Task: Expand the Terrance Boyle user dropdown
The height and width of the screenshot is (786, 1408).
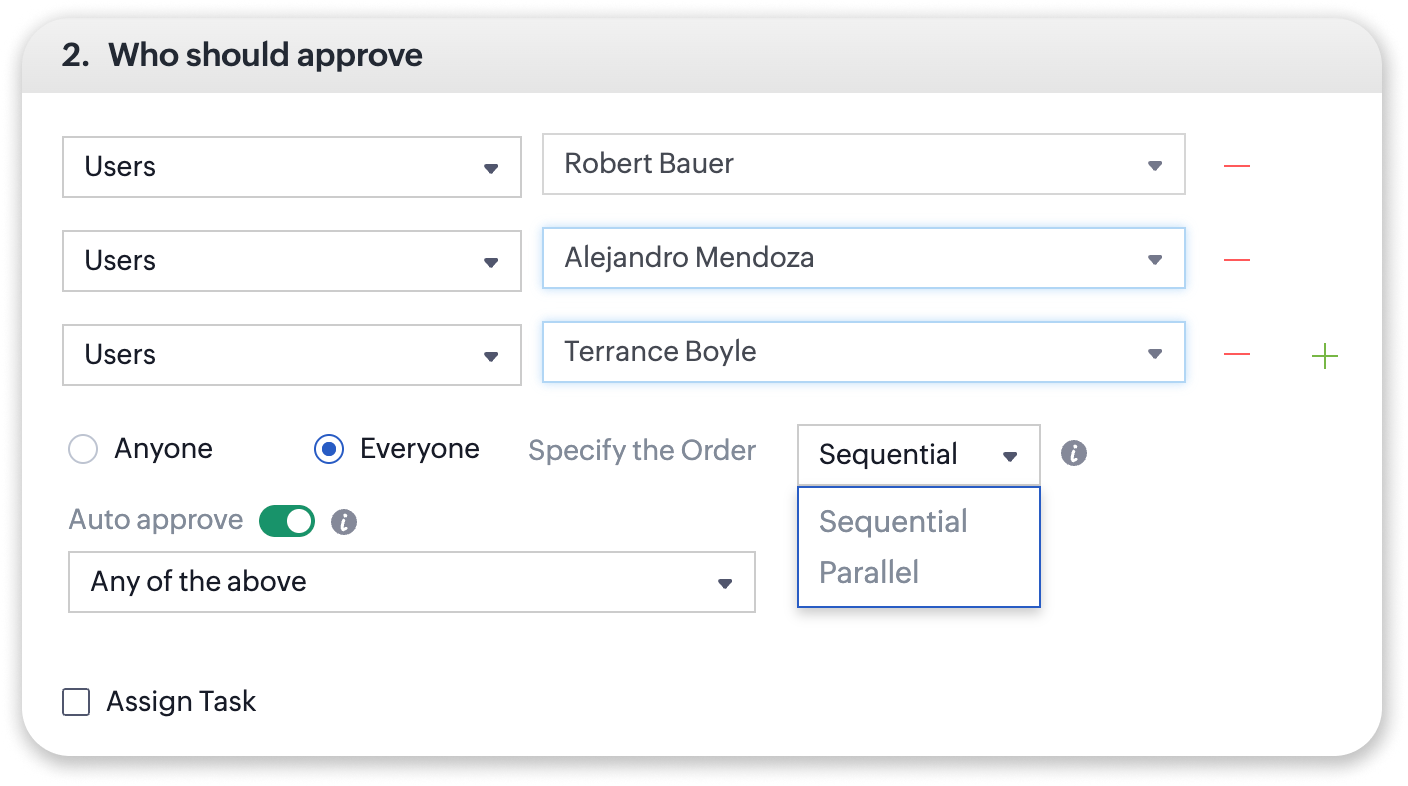Action: [863, 352]
